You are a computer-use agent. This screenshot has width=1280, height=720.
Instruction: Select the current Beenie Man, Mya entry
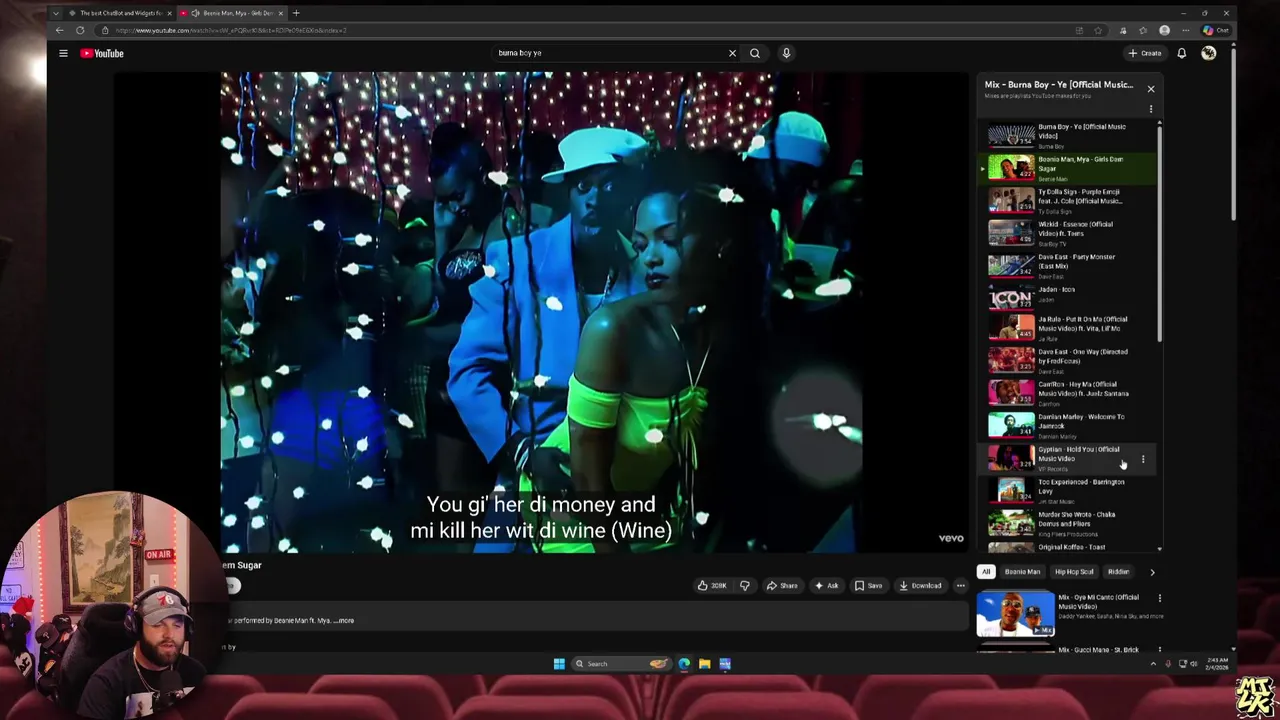[x=1068, y=168]
